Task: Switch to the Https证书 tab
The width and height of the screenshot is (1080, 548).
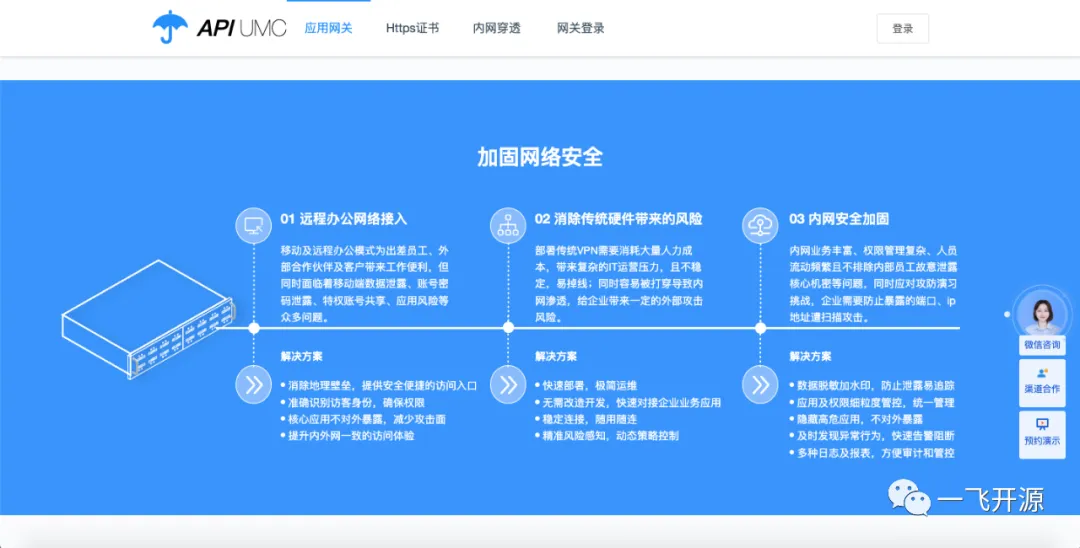Action: [x=412, y=28]
